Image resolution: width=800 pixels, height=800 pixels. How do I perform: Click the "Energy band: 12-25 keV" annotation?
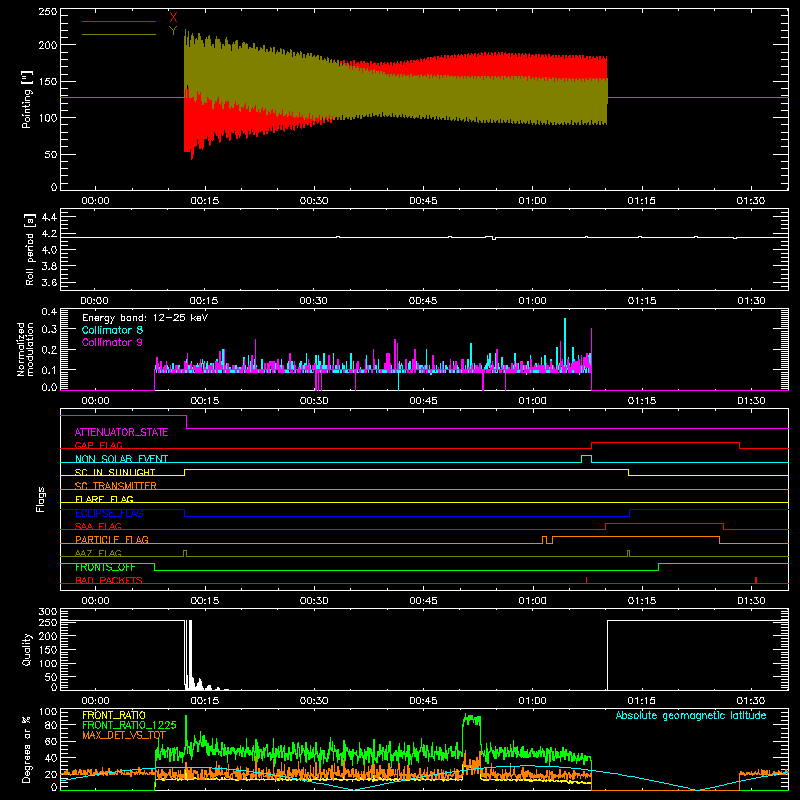[145, 318]
